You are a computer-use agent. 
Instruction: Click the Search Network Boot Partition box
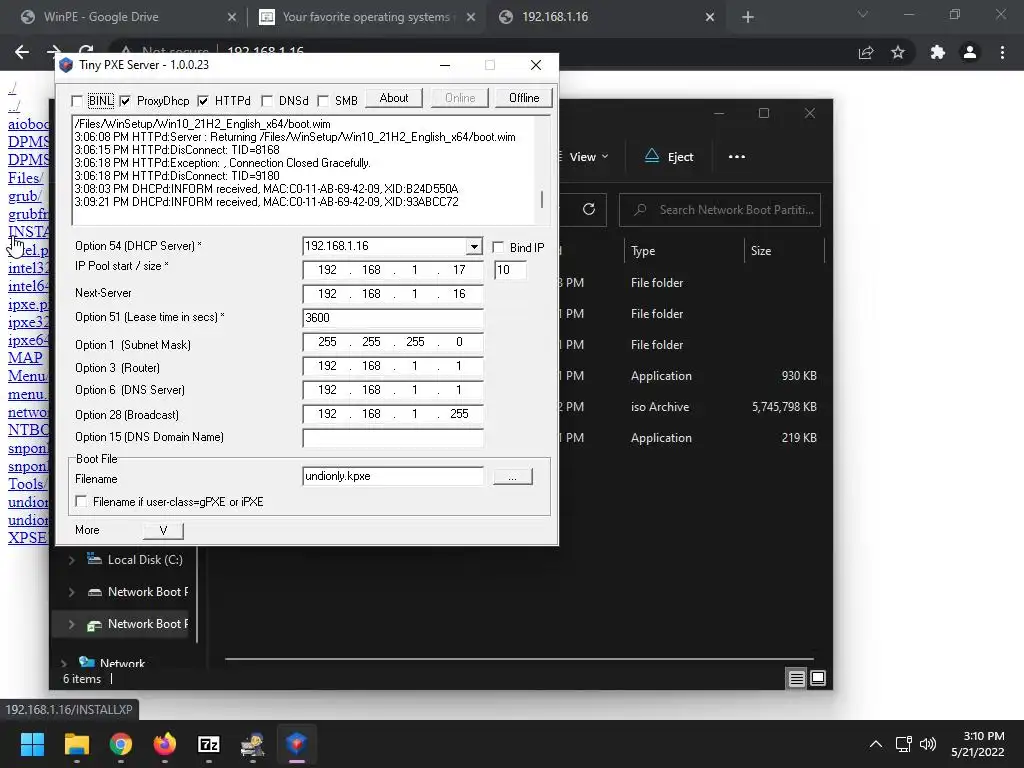tap(720, 210)
